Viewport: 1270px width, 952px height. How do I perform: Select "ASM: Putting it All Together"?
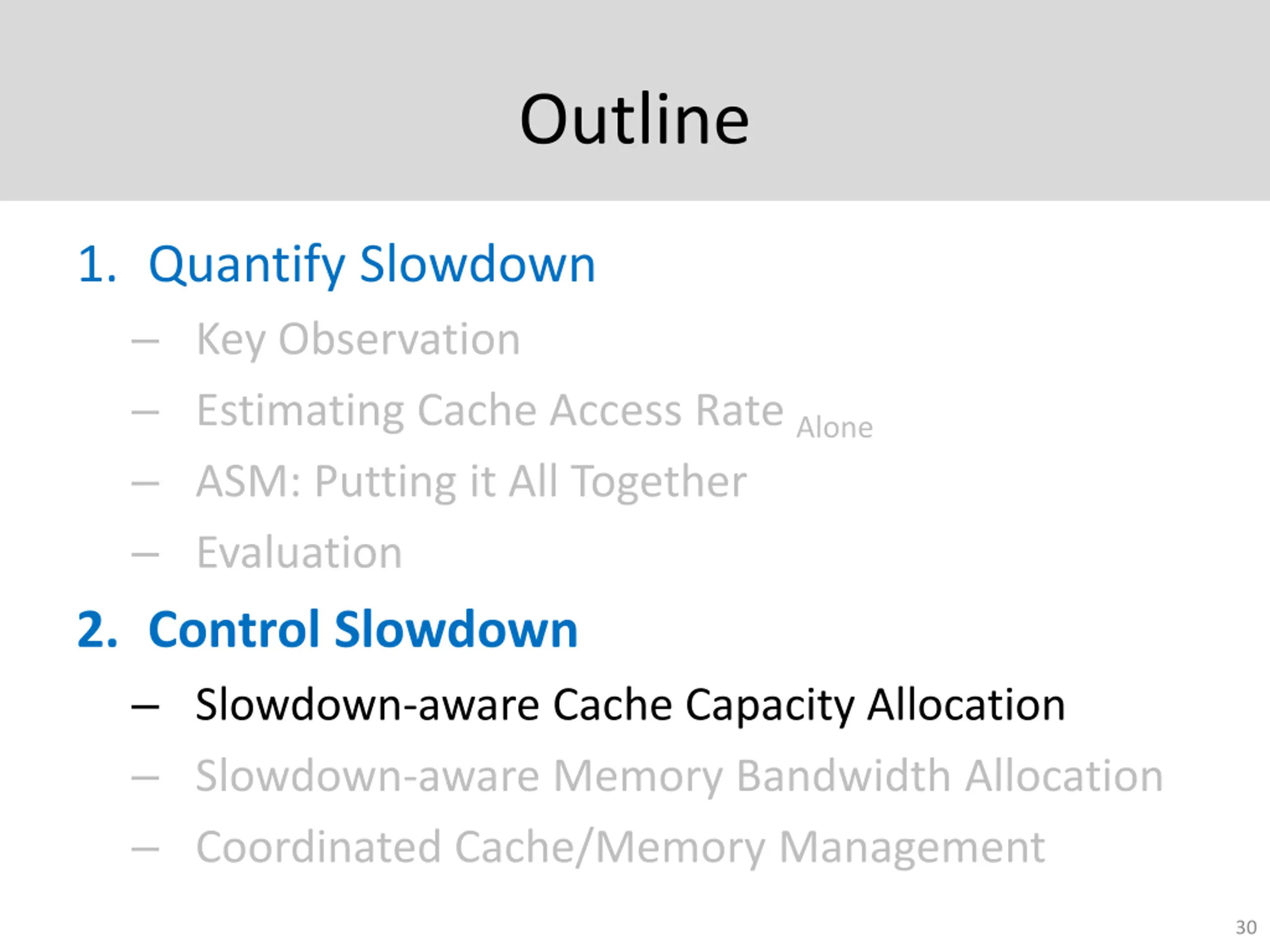click(x=471, y=481)
